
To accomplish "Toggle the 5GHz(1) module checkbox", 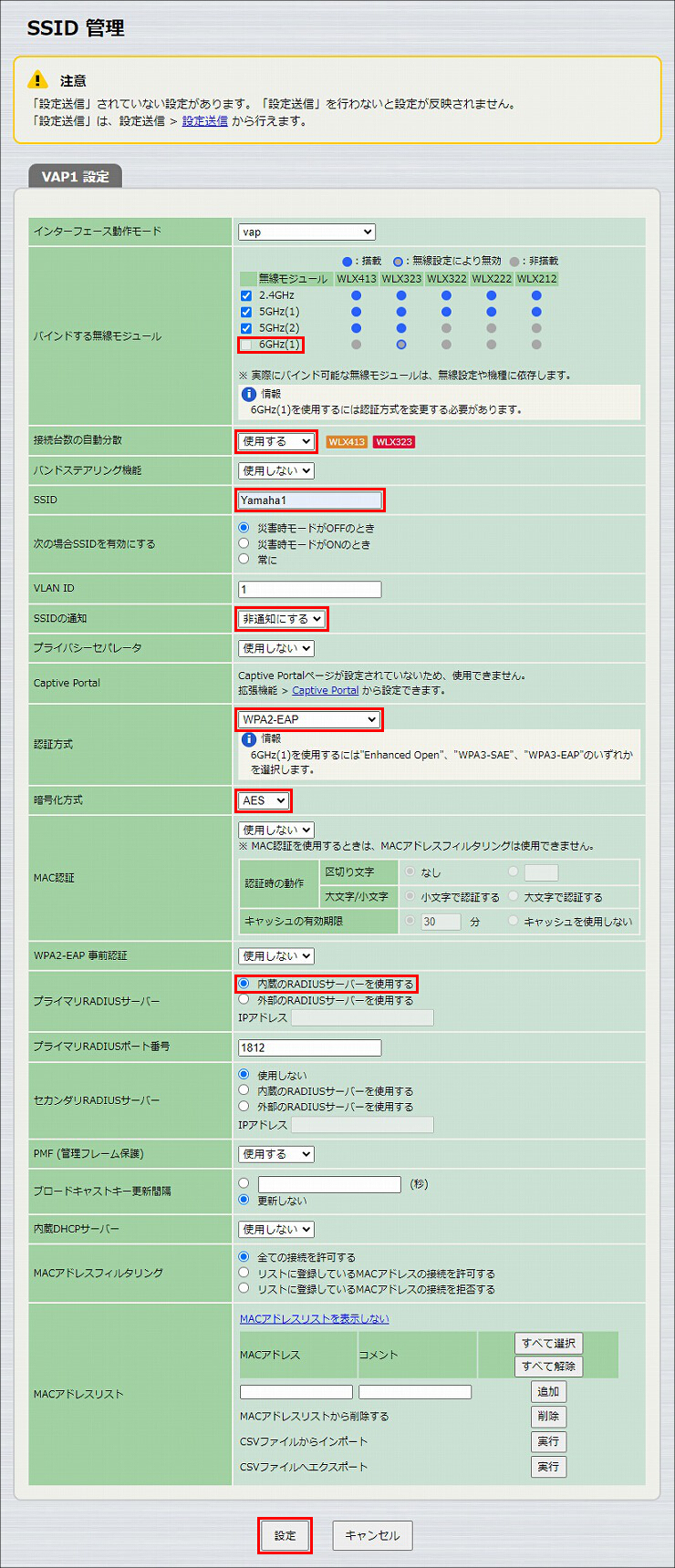I will click(246, 312).
